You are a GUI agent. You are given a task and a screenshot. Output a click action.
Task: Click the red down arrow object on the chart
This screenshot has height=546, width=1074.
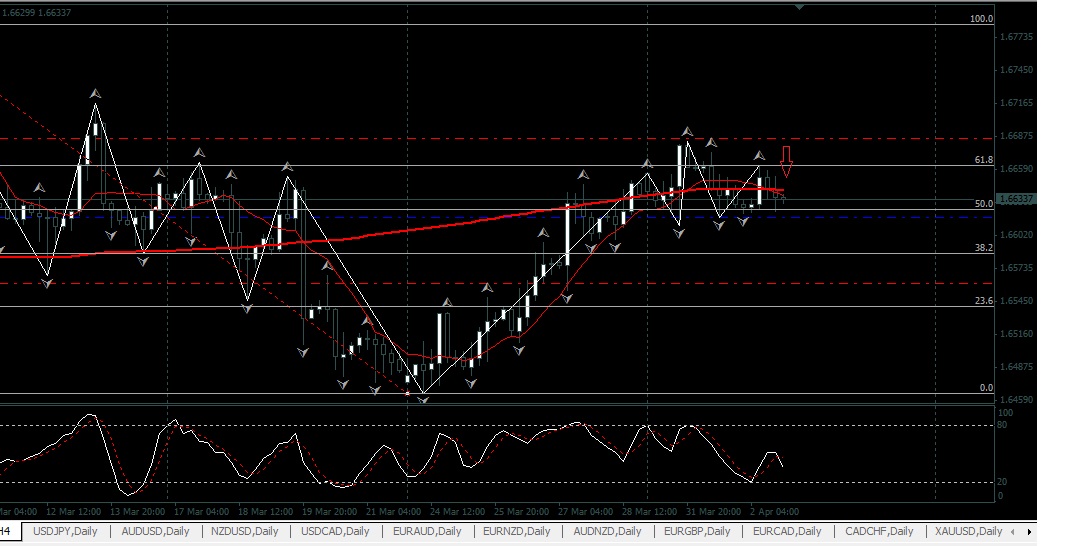[786, 162]
